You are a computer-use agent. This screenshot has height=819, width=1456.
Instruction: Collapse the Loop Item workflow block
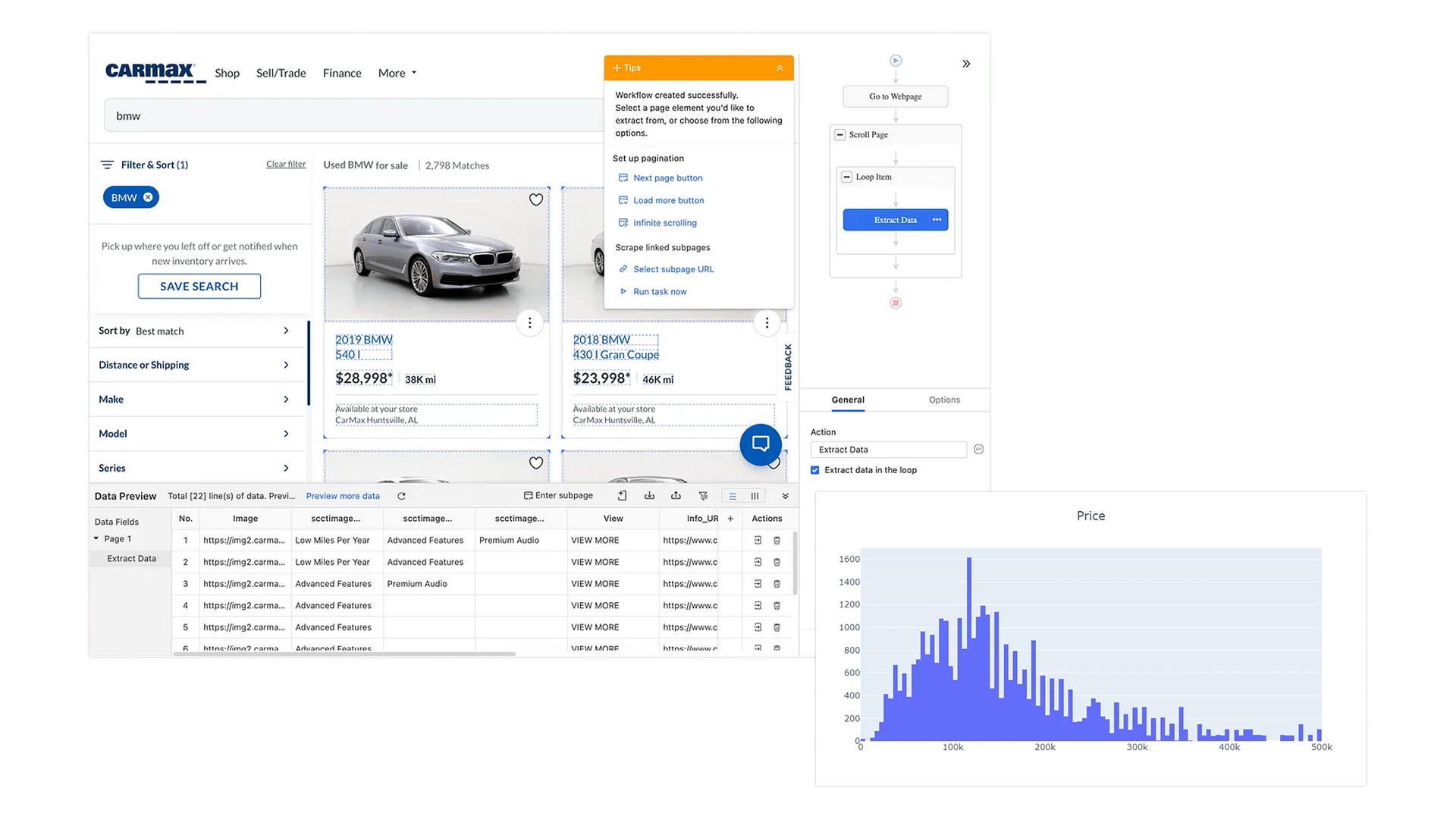pyautogui.click(x=847, y=177)
